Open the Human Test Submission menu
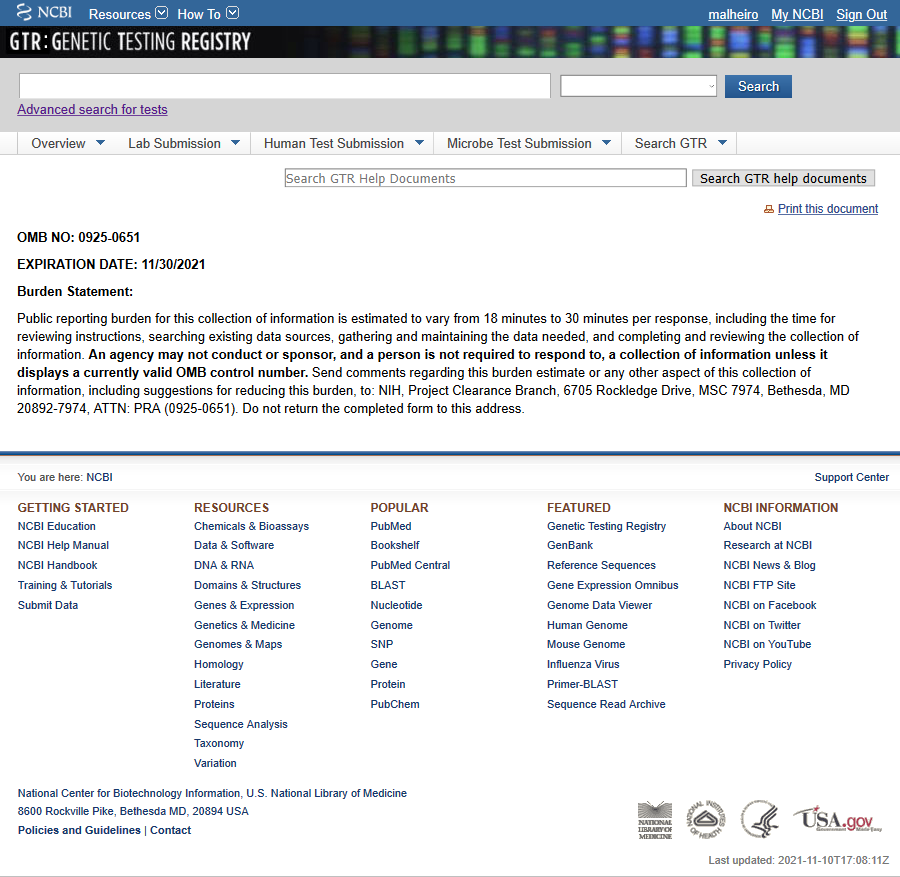 [x=334, y=143]
